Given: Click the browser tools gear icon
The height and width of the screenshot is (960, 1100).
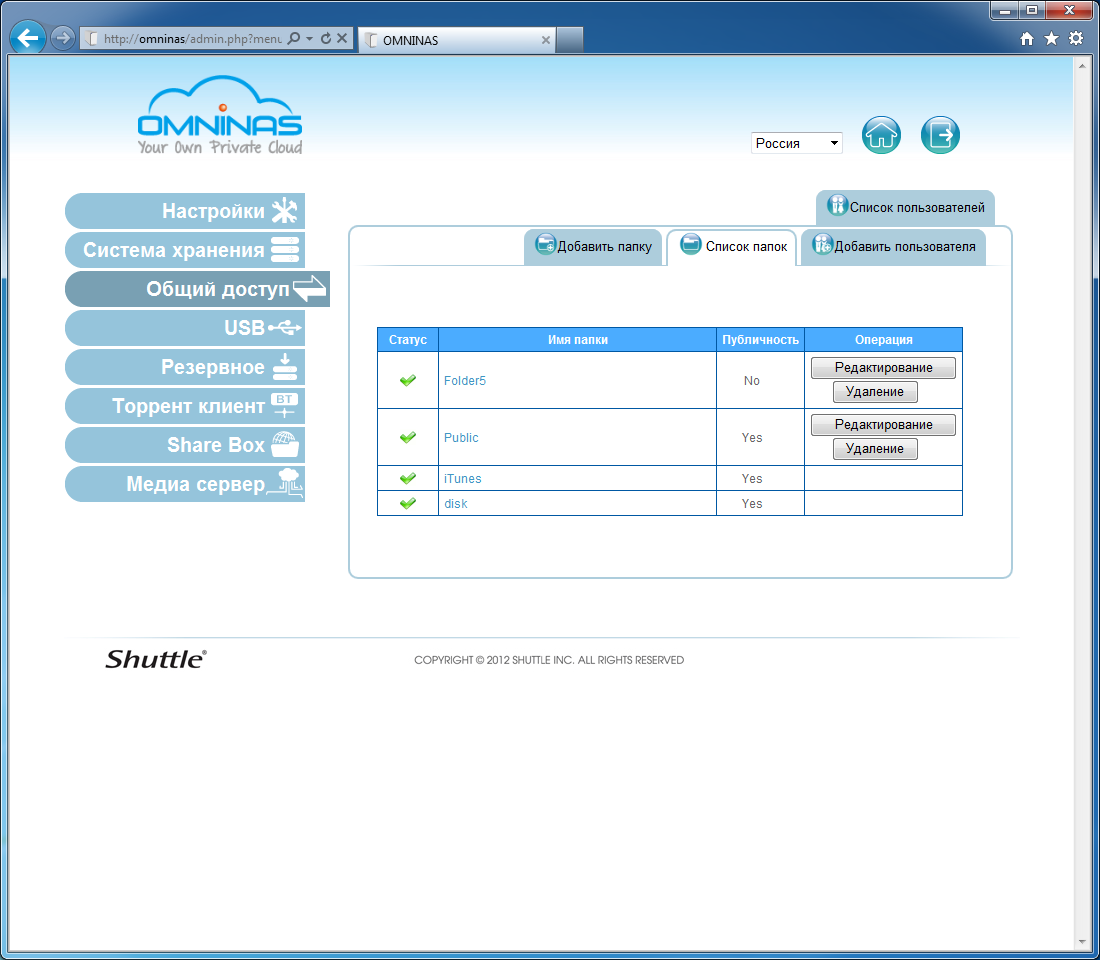Looking at the screenshot, I should coord(1075,39).
